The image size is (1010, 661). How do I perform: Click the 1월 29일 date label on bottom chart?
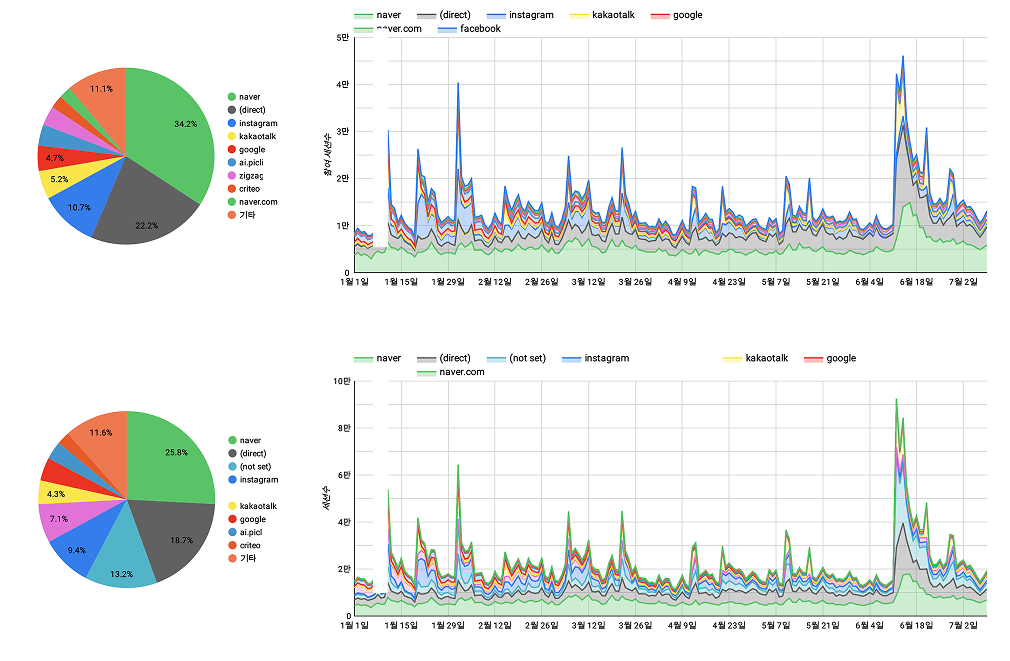click(x=449, y=625)
